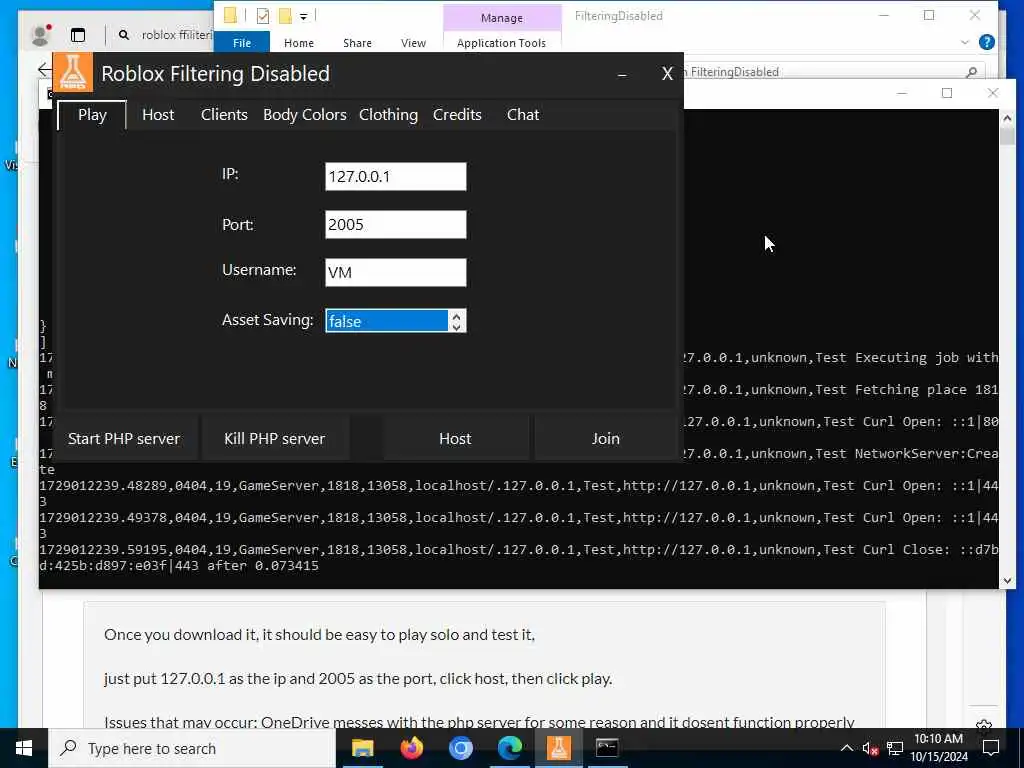Select Application Tools tab in File Explorer
This screenshot has height=768, width=1024.
click(502, 42)
